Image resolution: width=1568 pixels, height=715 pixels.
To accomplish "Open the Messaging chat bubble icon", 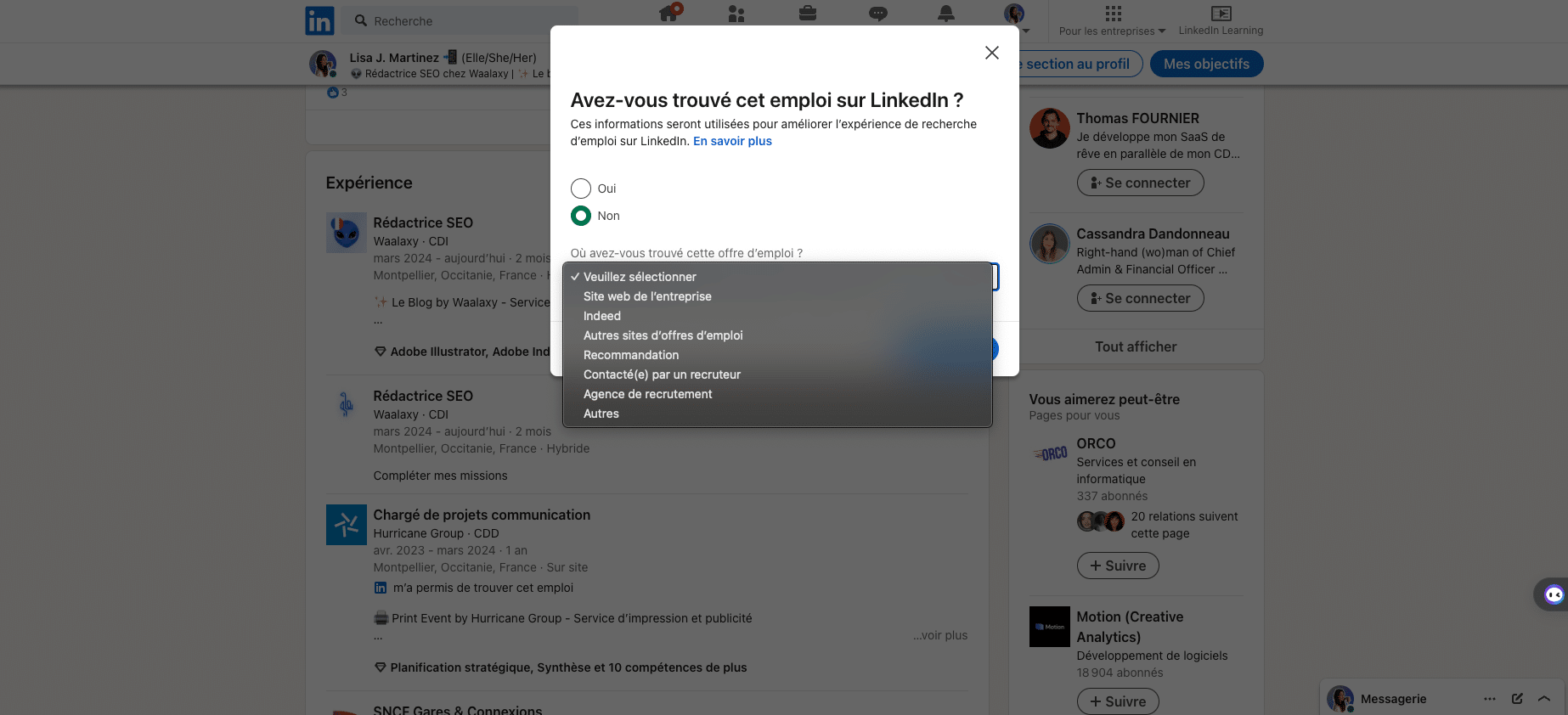I will 878,14.
